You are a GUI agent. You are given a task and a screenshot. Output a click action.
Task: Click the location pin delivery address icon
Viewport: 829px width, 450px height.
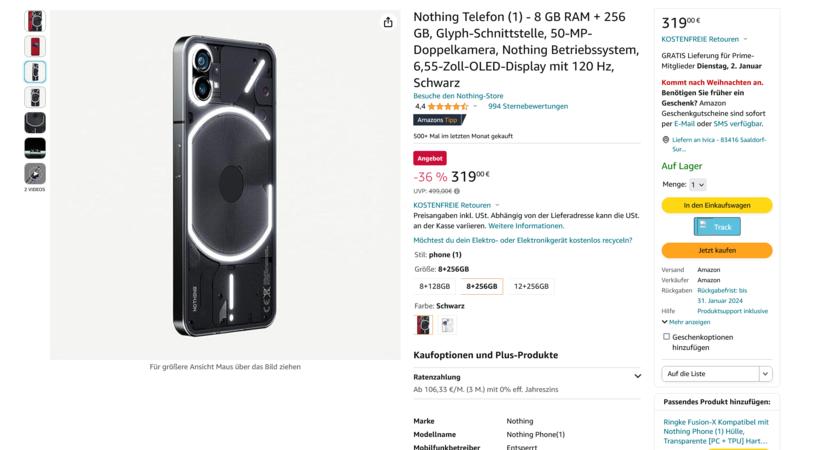pos(666,140)
